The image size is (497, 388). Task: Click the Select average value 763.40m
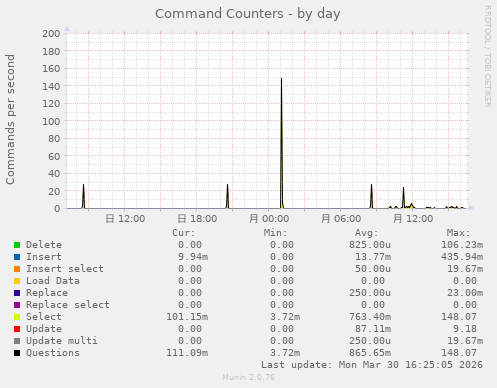coord(370,317)
